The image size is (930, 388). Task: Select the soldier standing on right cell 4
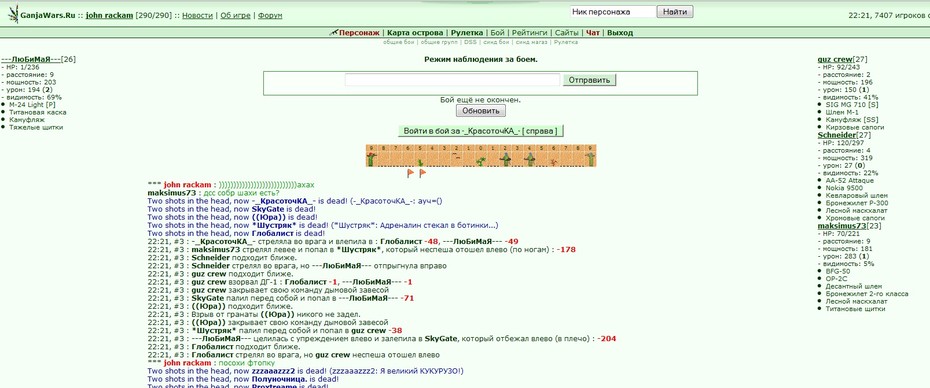[x=529, y=159]
